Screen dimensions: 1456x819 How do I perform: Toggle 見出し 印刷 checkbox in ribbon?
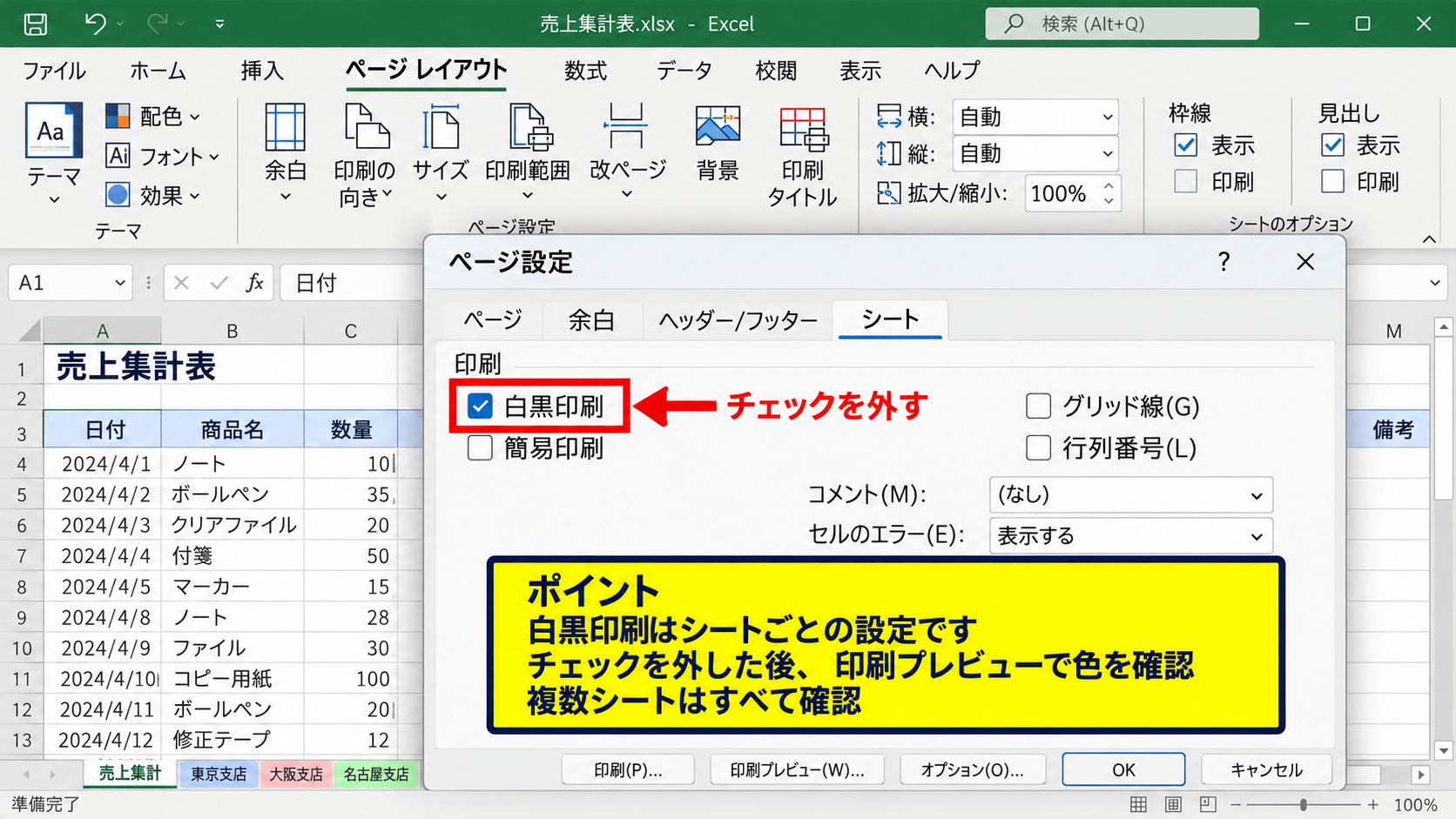pyautogui.click(x=1332, y=181)
